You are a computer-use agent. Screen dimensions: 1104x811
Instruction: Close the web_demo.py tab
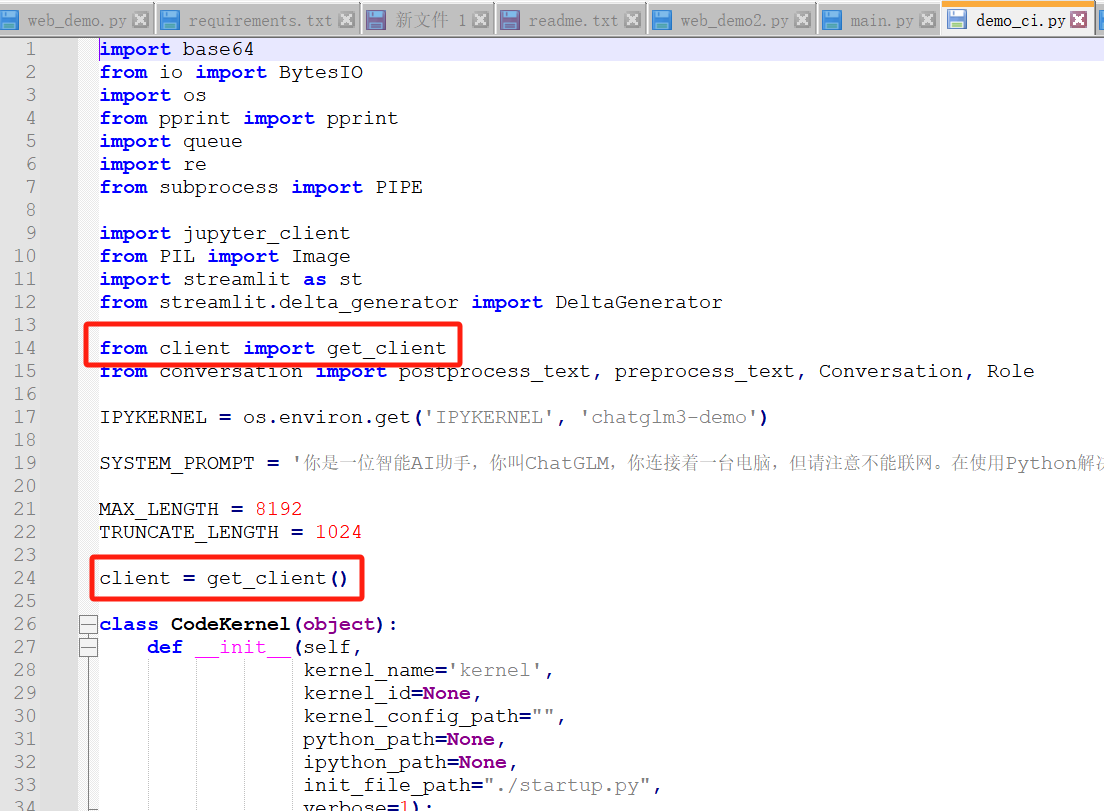tap(141, 20)
